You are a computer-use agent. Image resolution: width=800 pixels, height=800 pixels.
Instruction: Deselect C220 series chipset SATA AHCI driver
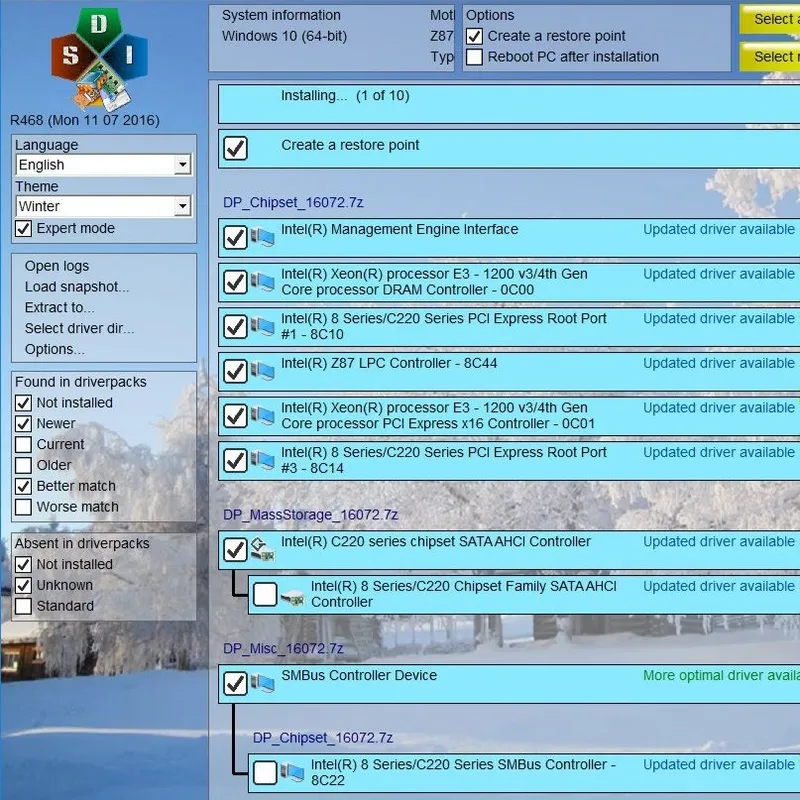click(235, 550)
